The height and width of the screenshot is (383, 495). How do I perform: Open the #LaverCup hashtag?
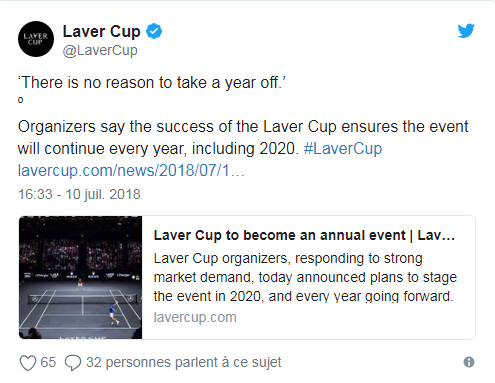tap(343, 149)
